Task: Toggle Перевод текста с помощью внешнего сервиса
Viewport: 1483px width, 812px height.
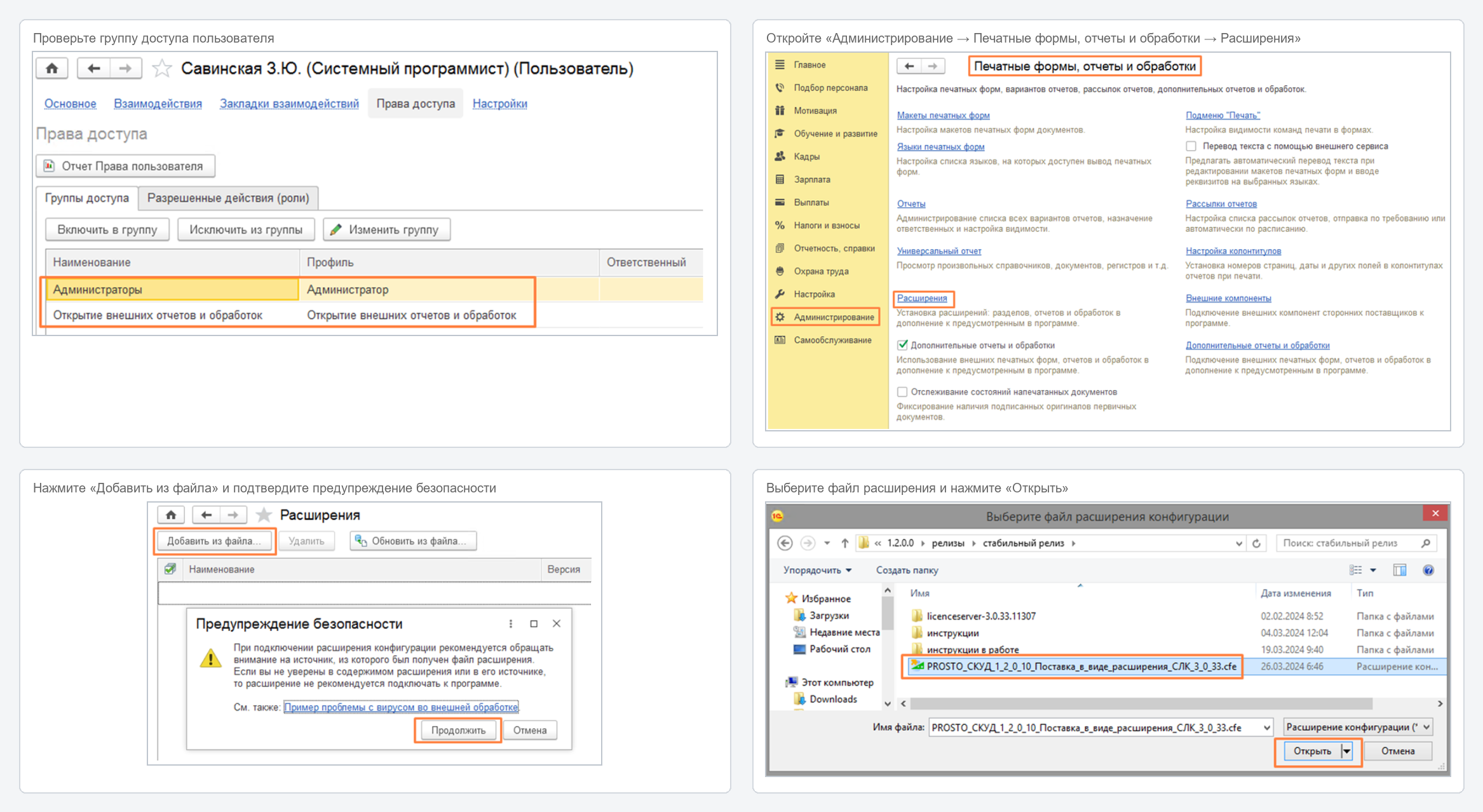Action: pos(1191,147)
